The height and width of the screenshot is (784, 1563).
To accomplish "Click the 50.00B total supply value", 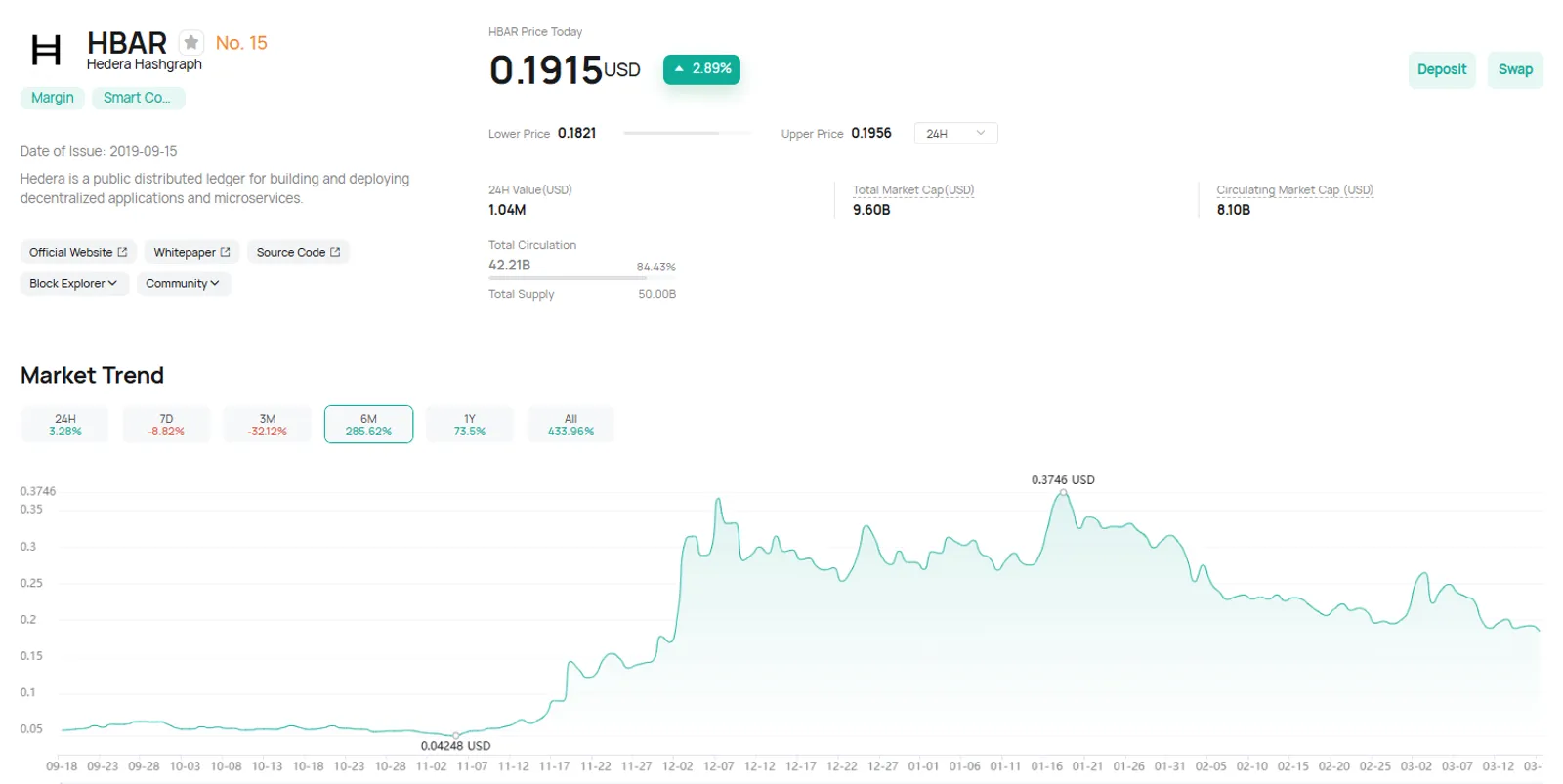I will point(656,294).
